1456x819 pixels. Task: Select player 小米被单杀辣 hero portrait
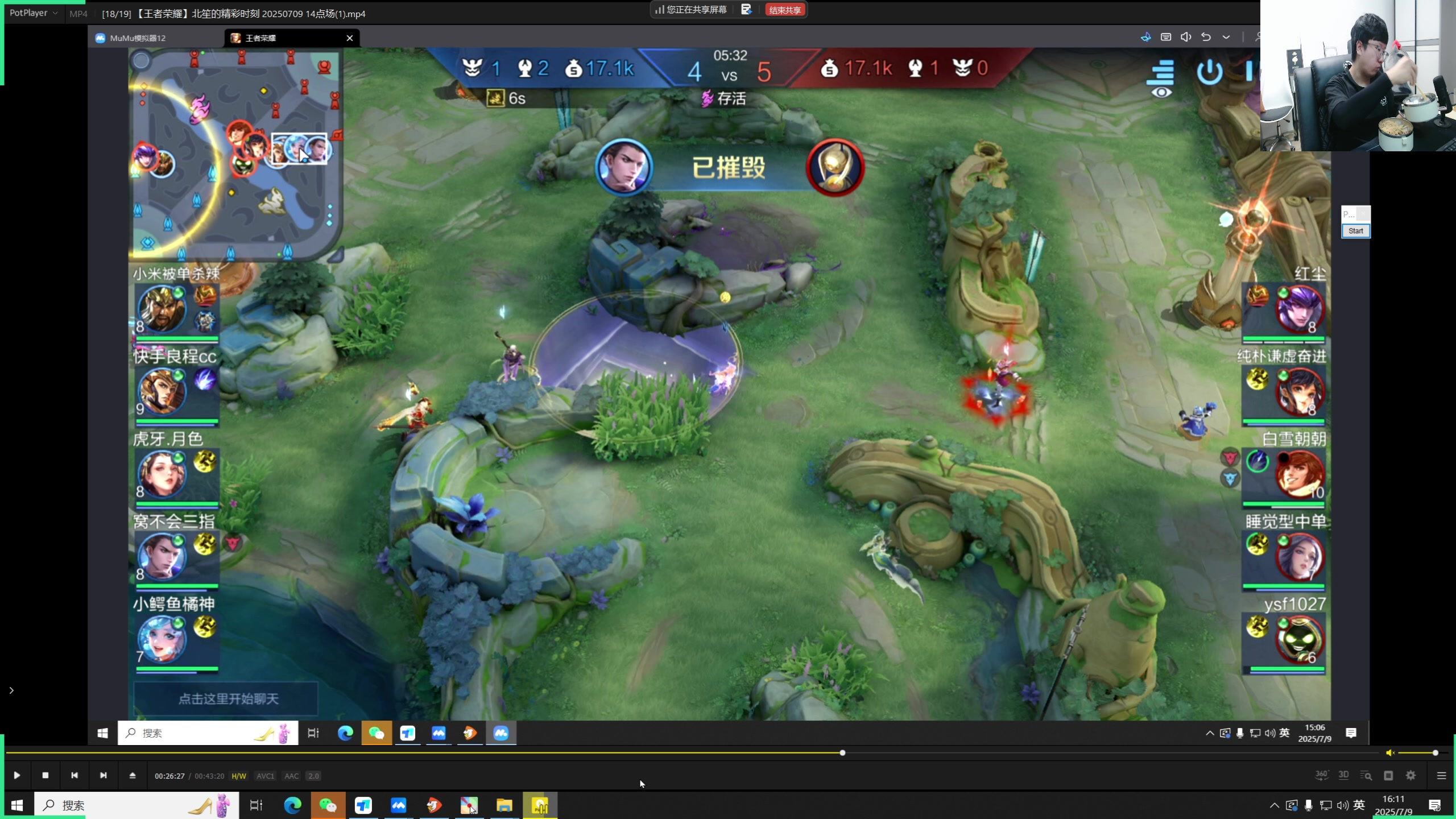click(x=162, y=309)
